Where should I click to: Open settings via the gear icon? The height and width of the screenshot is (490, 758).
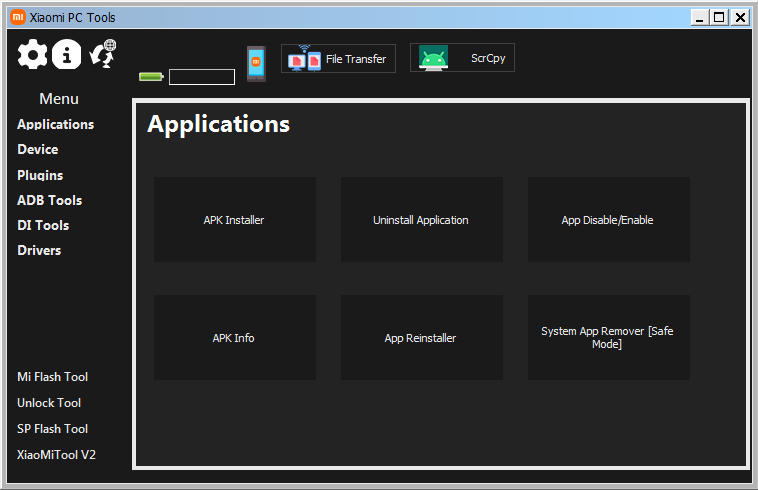(32, 54)
